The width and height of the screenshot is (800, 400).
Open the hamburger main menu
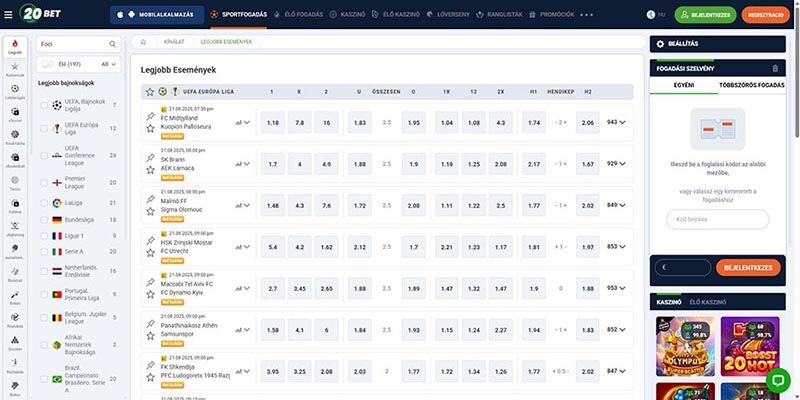click(8, 14)
